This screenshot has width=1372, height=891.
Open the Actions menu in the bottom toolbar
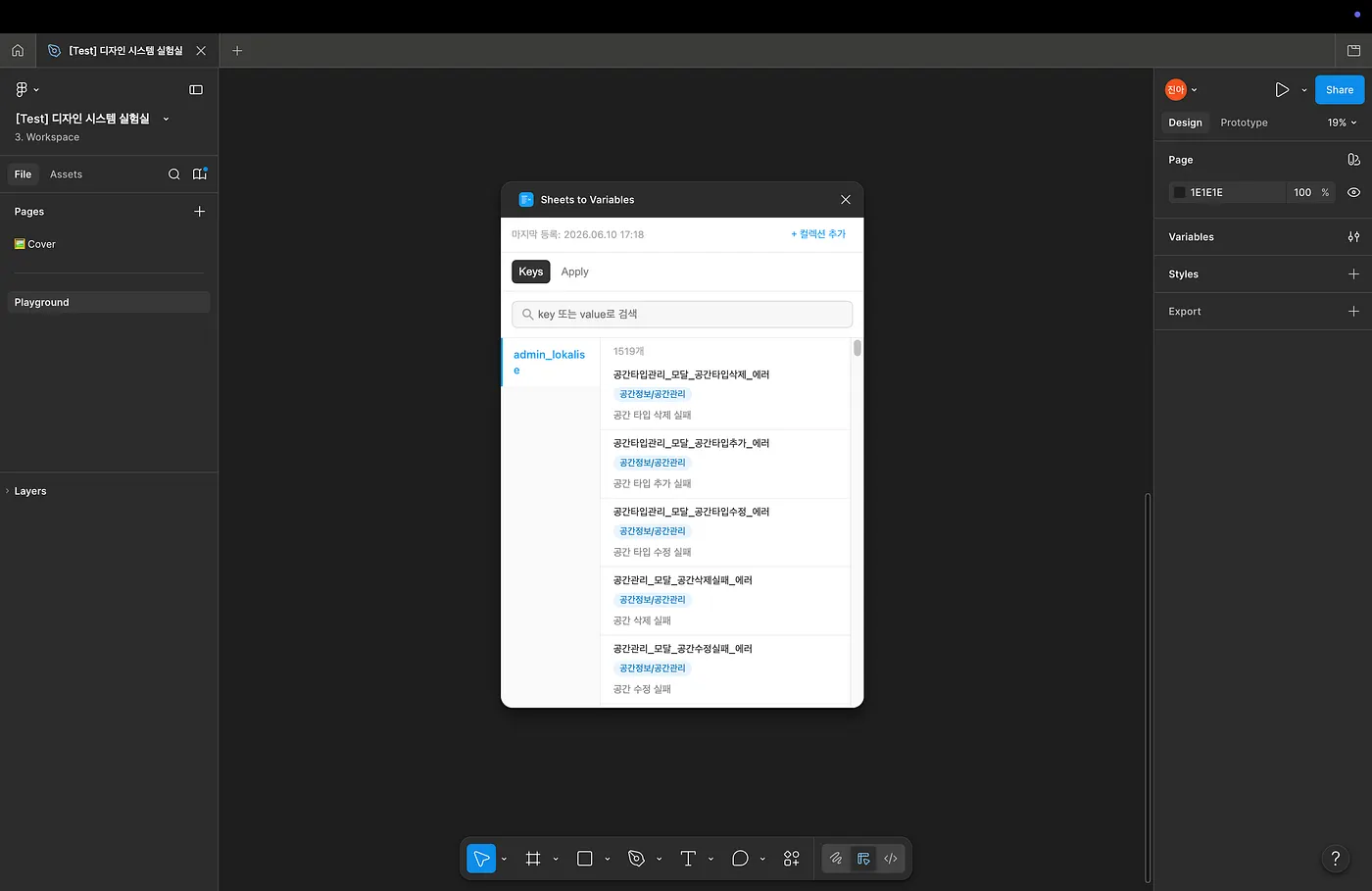(792, 859)
